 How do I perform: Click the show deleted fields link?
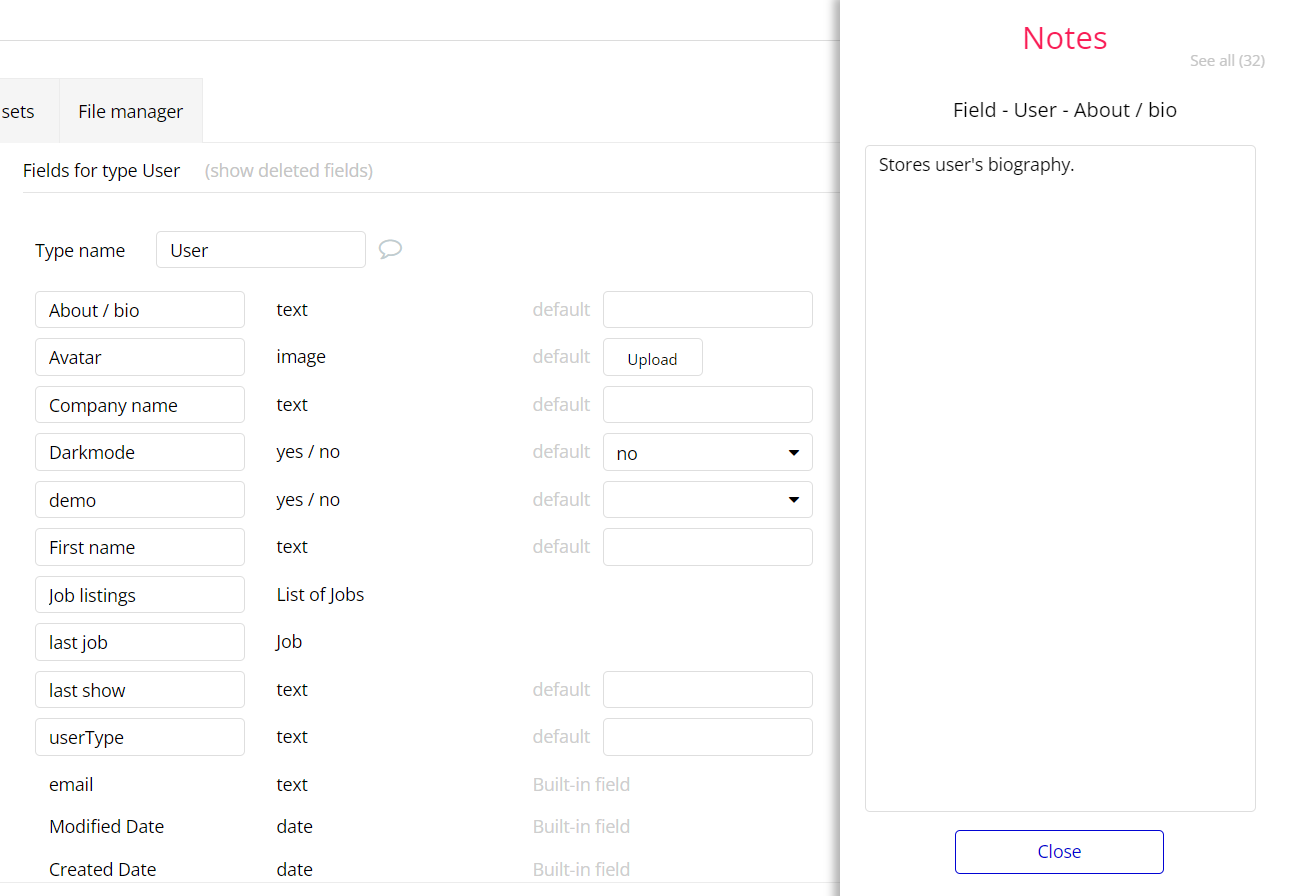point(289,171)
